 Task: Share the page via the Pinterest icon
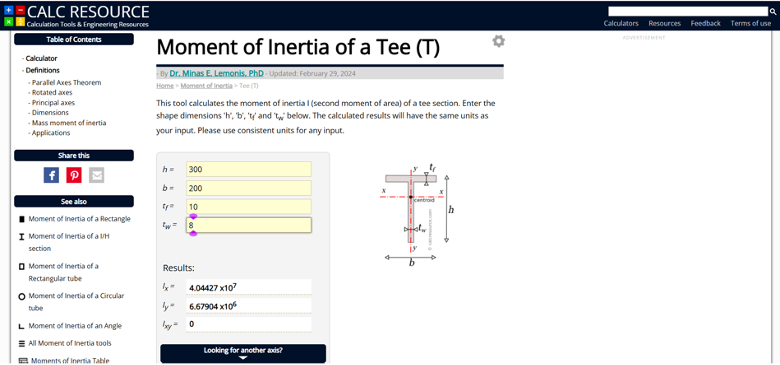coord(74,175)
